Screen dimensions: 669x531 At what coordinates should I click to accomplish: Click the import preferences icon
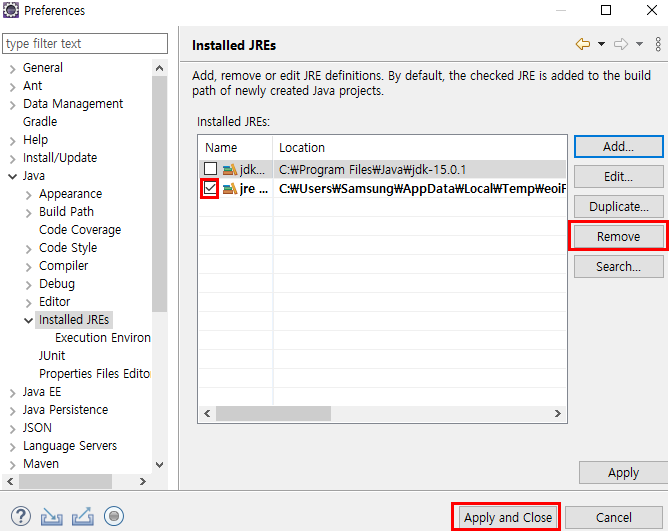tap(52, 516)
